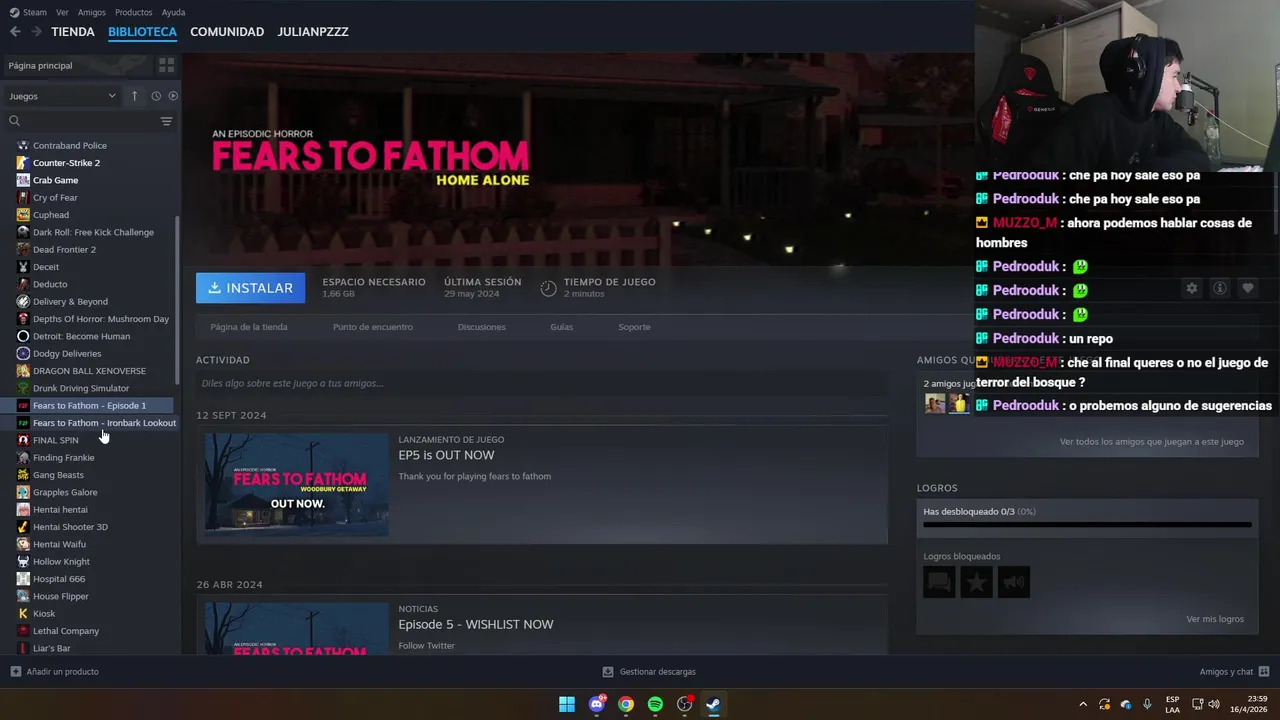Image resolution: width=1280 pixels, height=720 pixels.
Task: Open the library advanced filter options
Action: coord(166,121)
